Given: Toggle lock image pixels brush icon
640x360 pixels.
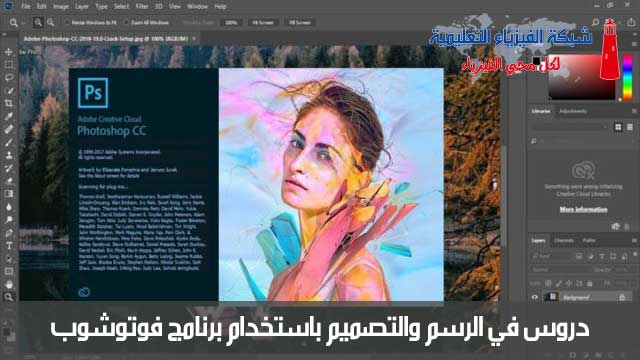Looking at the screenshot, I should point(558,283).
